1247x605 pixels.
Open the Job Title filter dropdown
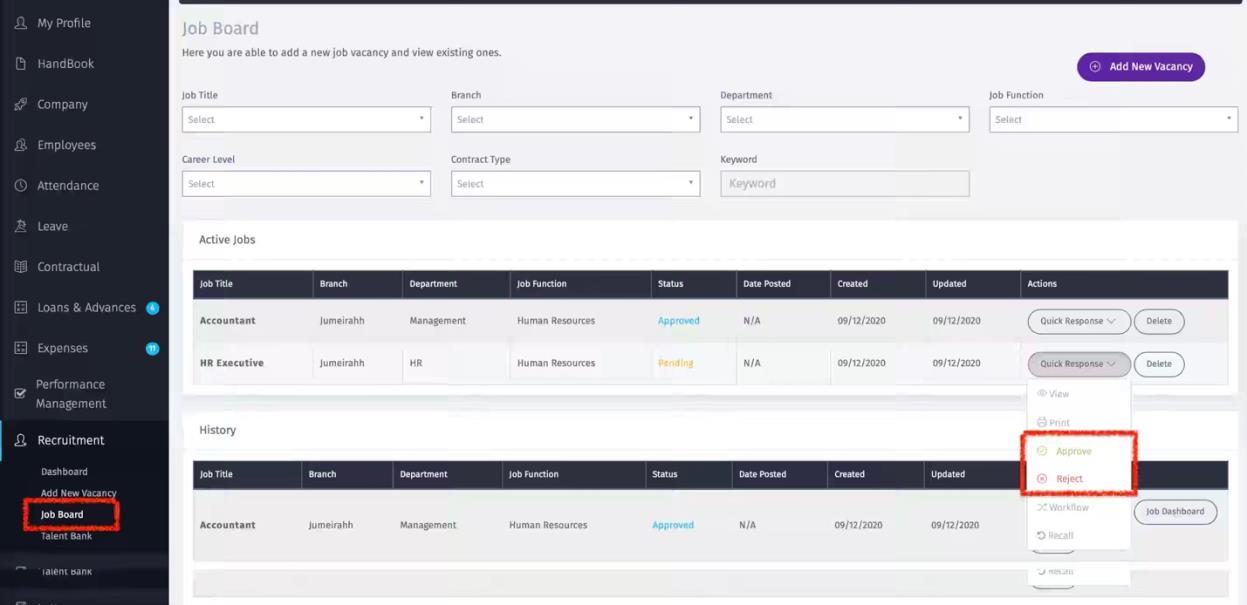pyautogui.click(x=306, y=120)
